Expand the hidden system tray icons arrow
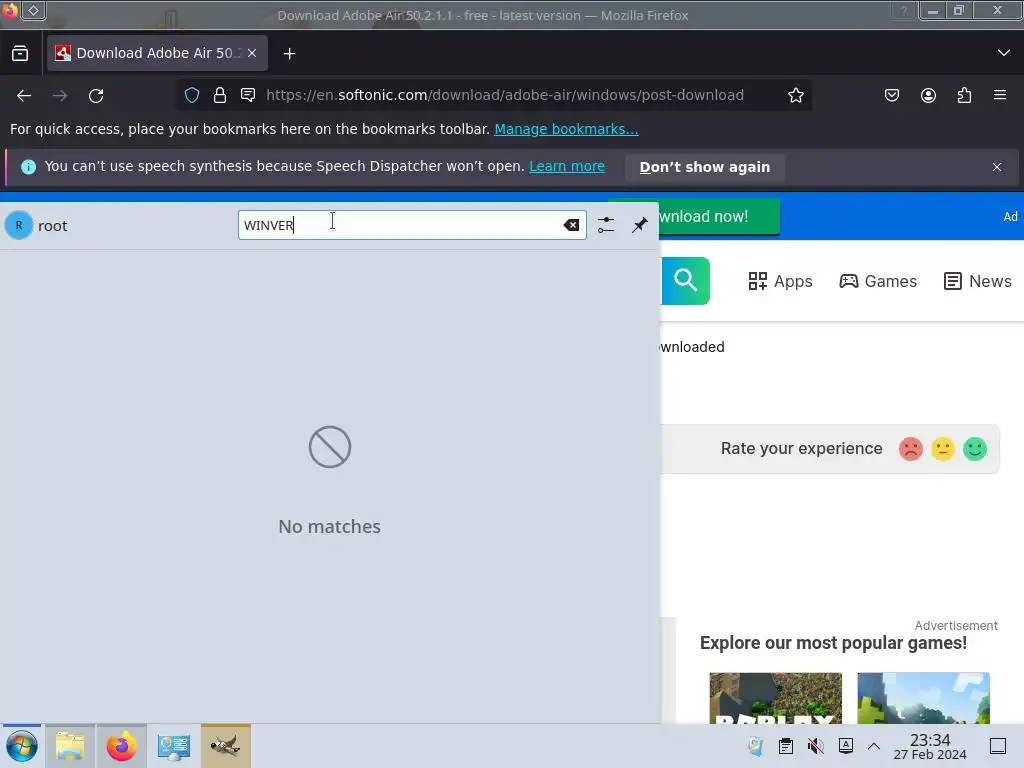 874,746
